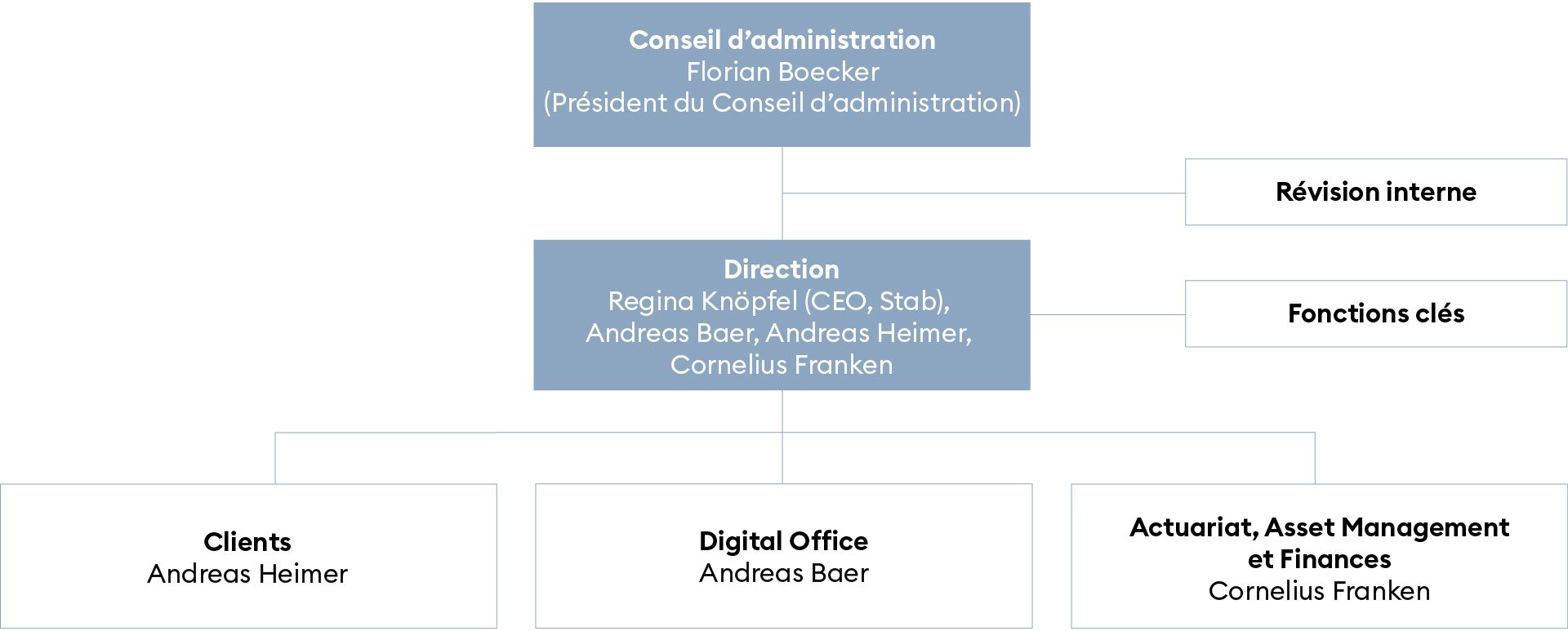The width and height of the screenshot is (1568, 631).
Task: Click the connector line leading to Révision interne
Action: (980, 193)
